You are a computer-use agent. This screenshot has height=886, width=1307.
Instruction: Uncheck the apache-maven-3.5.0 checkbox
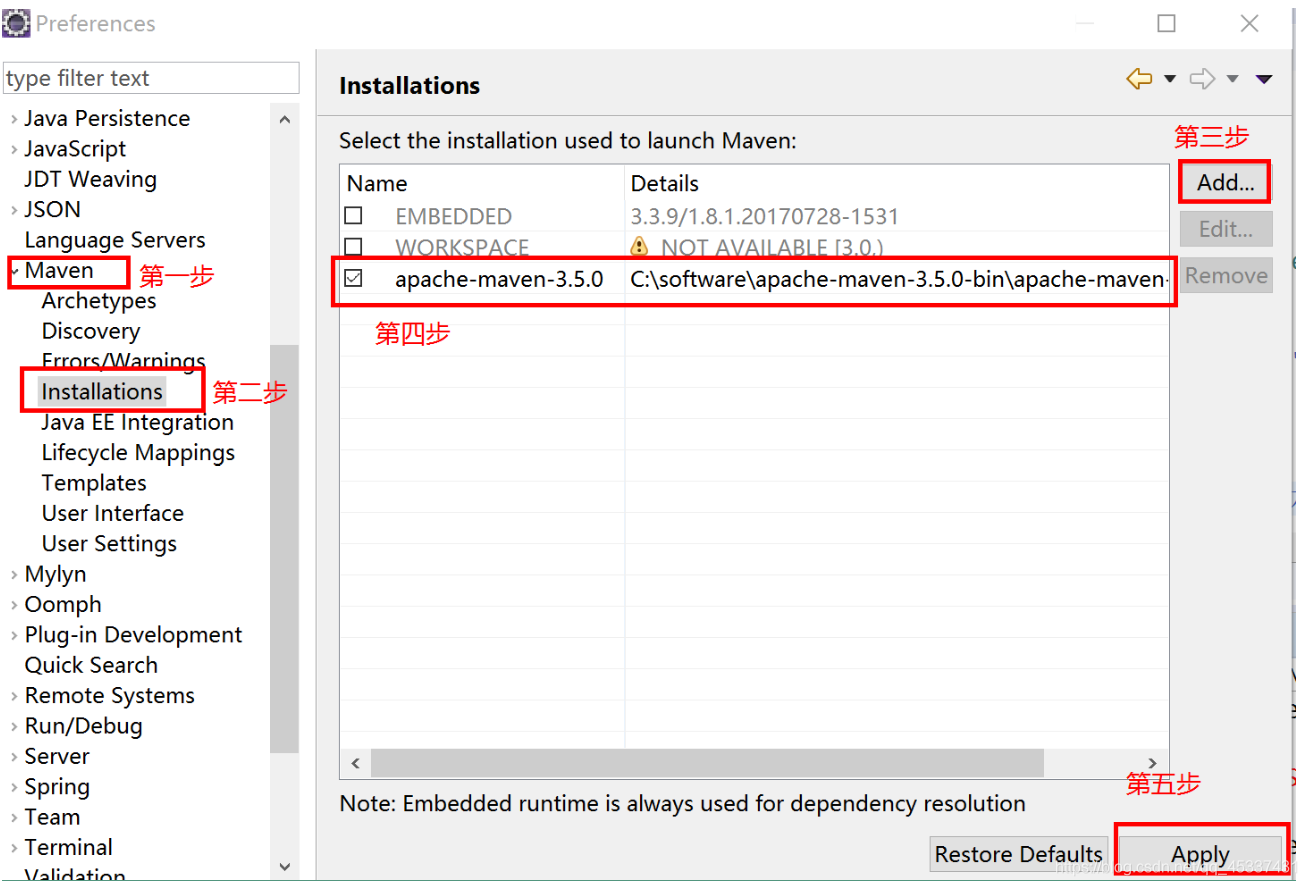[x=353, y=279]
